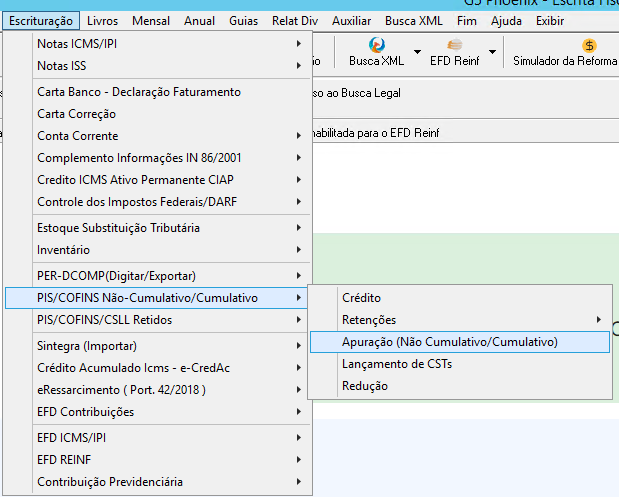This screenshot has height=497, width=619.
Task: Select Sintegra (Importar) entry
Action: (158, 346)
